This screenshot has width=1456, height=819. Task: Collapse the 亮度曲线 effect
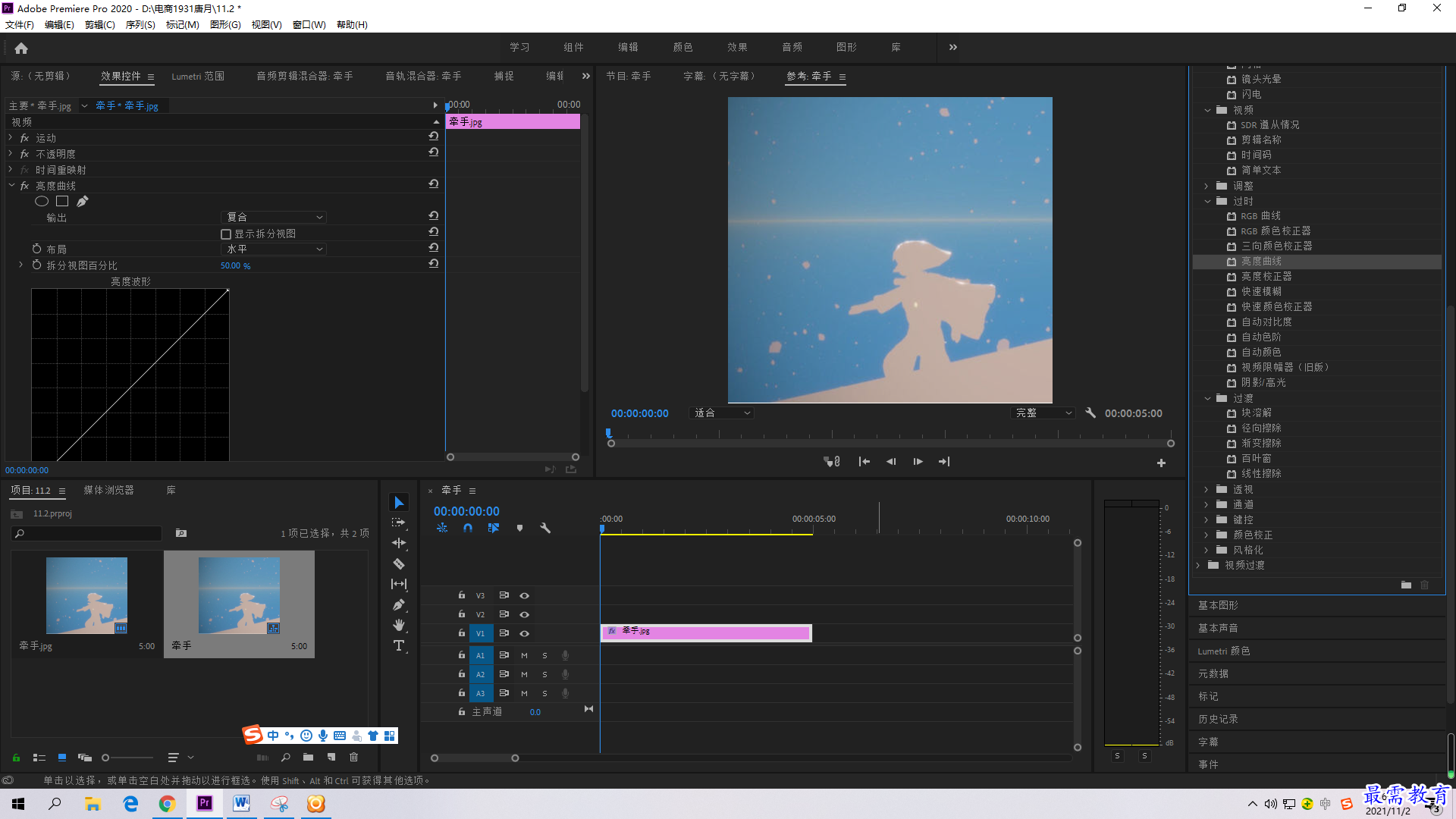coord(11,185)
